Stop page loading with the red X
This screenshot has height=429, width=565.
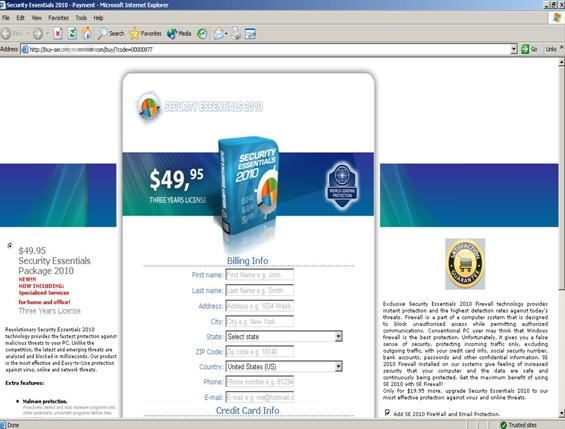click(x=58, y=34)
